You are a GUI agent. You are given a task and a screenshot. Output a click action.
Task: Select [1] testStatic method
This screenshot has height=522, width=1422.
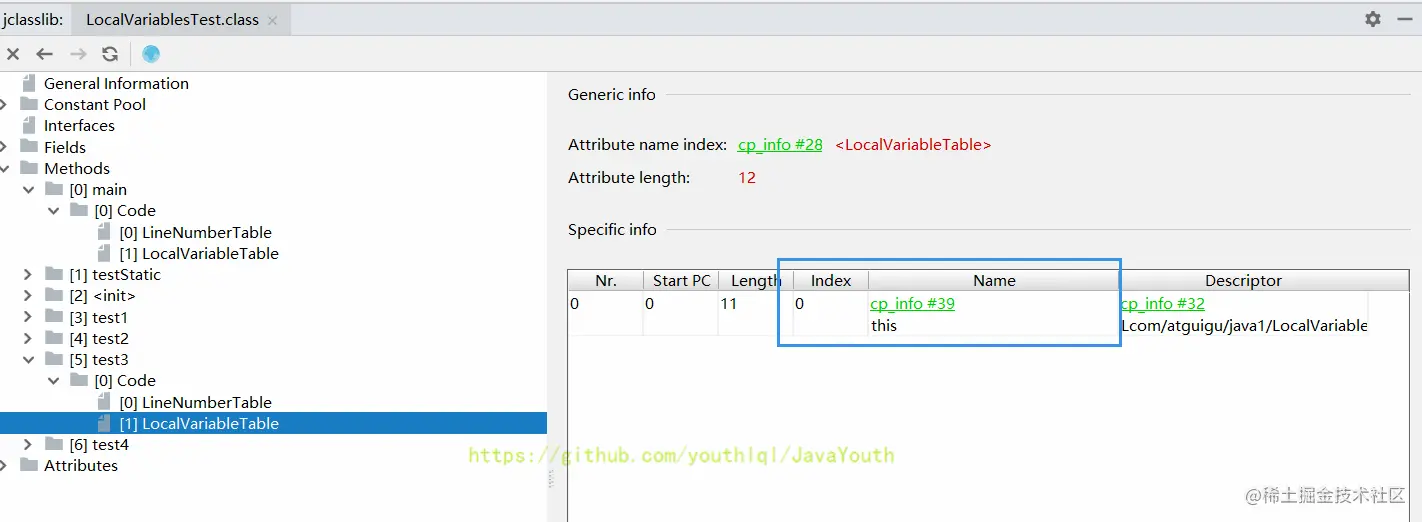pyautogui.click(x=115, y=275)
